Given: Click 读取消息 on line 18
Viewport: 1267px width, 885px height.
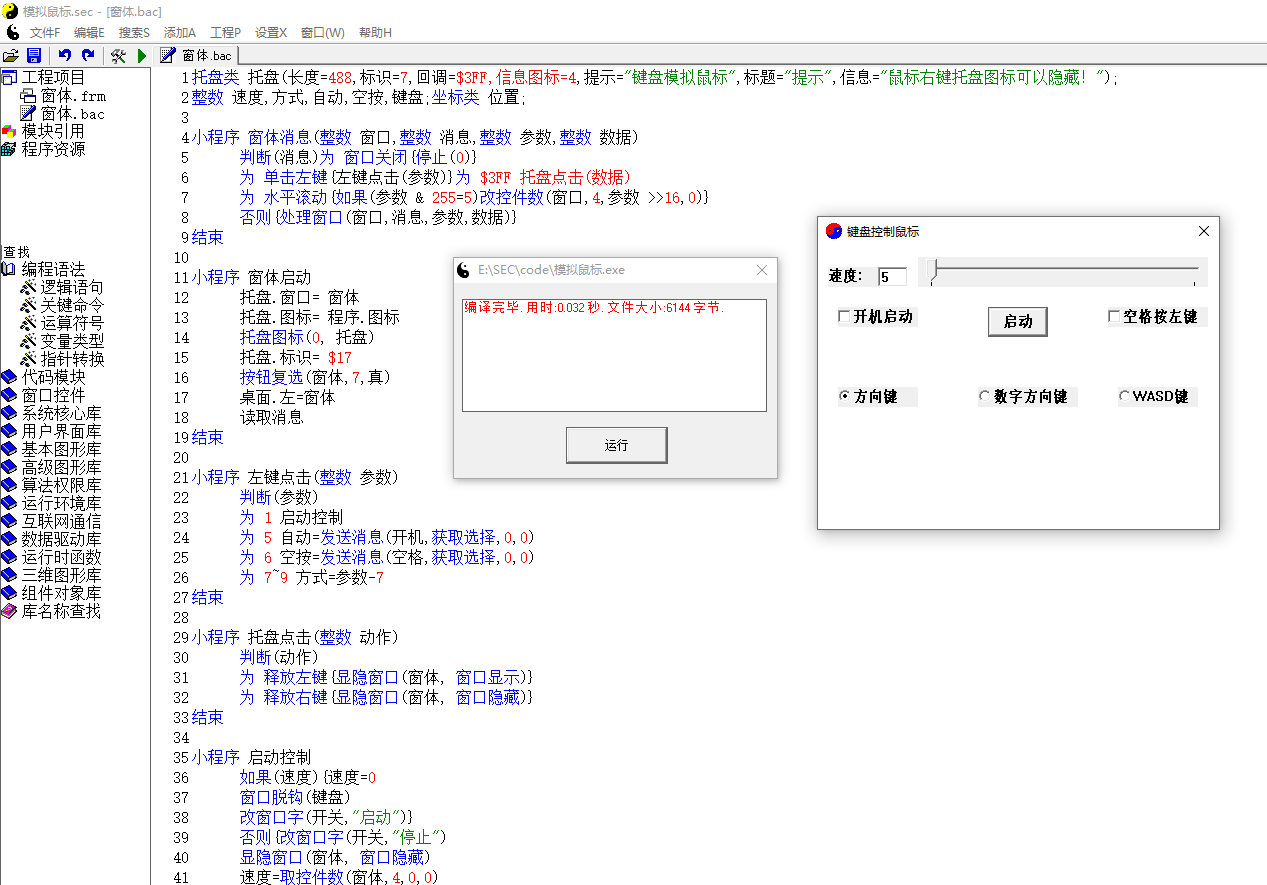Looking at the screenshot, I should click(x=271, y=417).
